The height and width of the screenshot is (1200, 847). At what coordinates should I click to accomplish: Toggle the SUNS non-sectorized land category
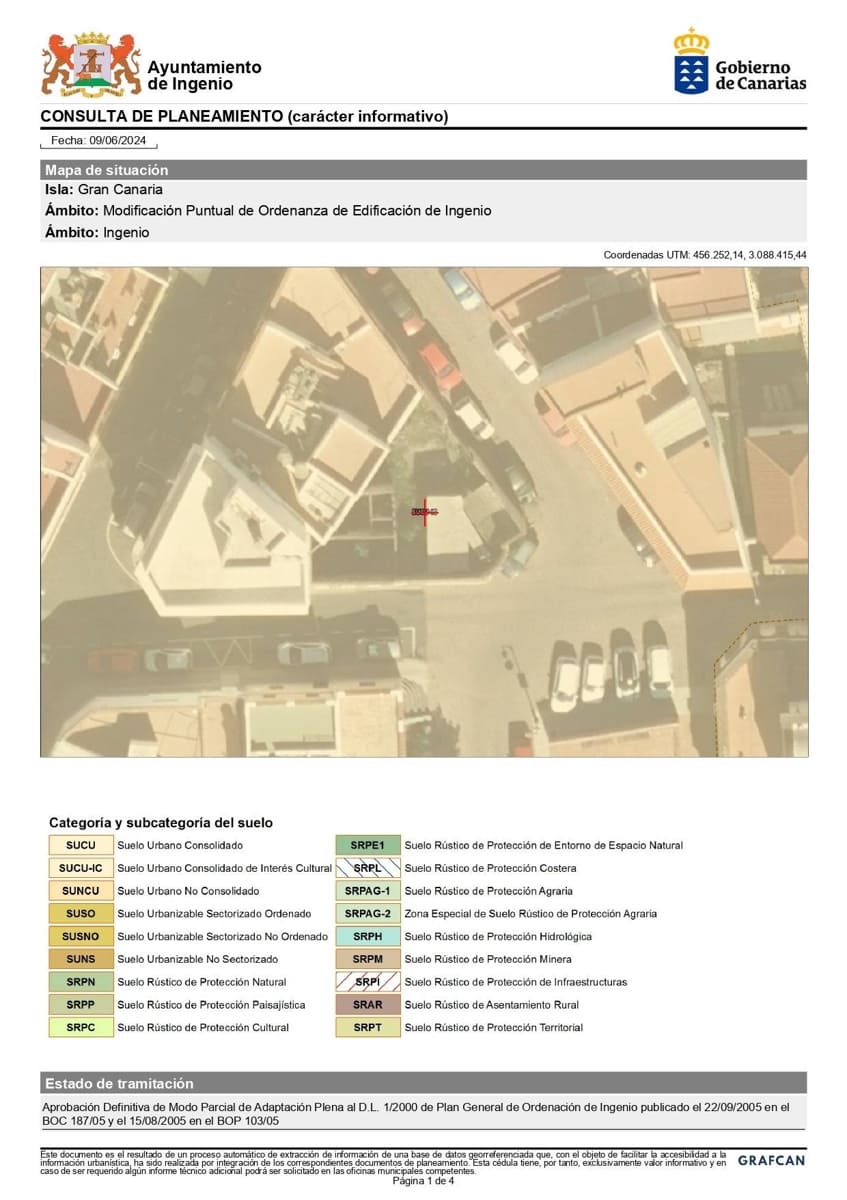click(x=81, y=959)
